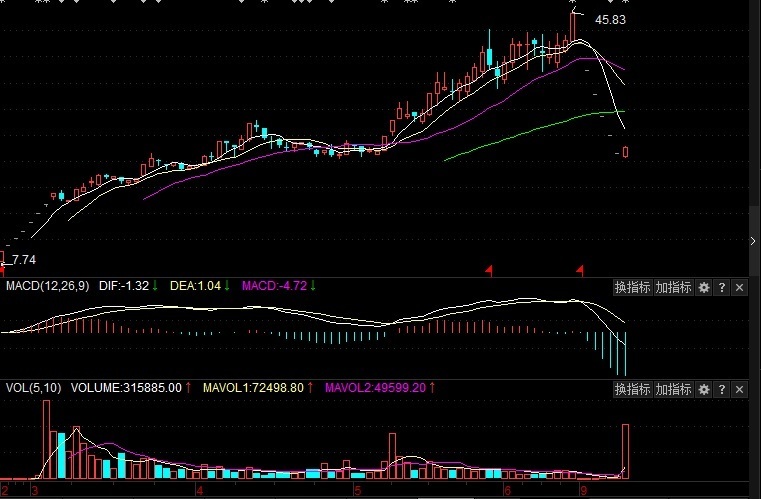Select the red flag marker at far left
The width and height of the screenshot is (761, 499).
coord(3,270)
